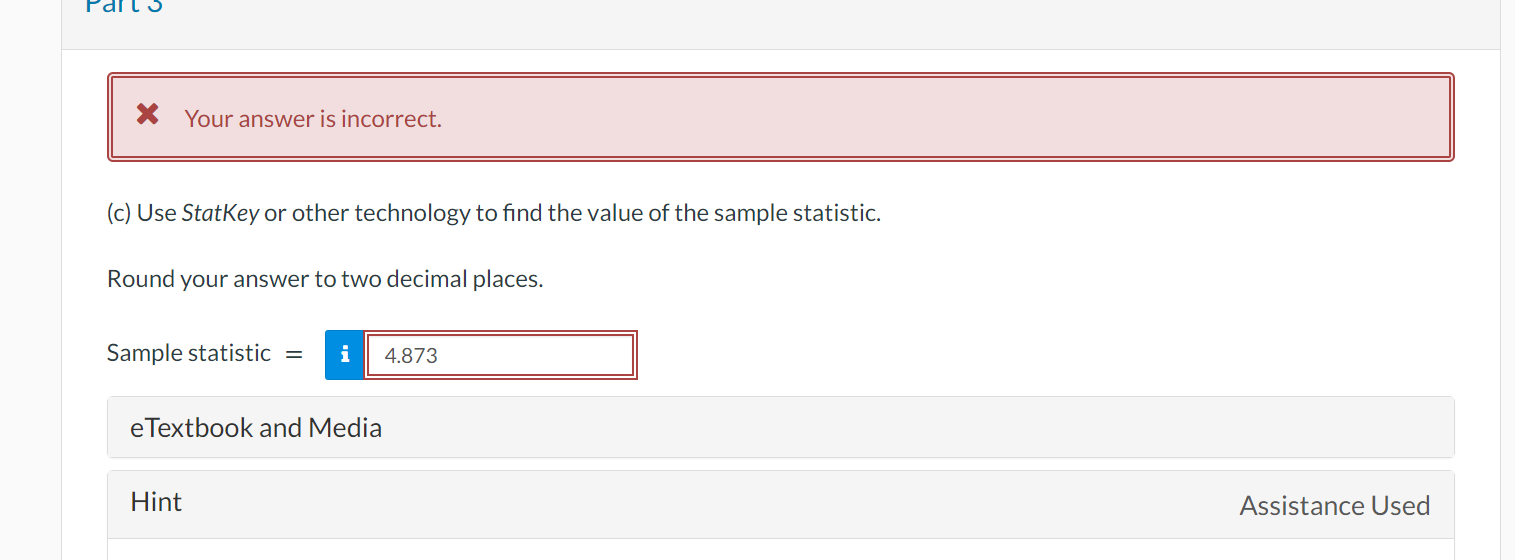This screenshot has width=1515, height=560.
Task: Click the equals sign before the info icon
Action: 294,354
